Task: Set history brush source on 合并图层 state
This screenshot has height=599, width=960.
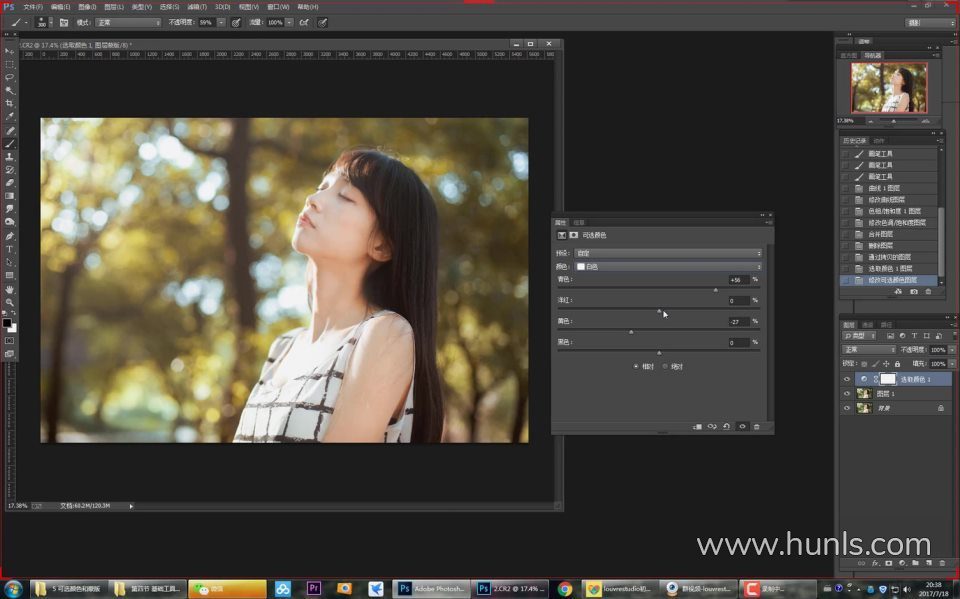Action: [846, 234]
